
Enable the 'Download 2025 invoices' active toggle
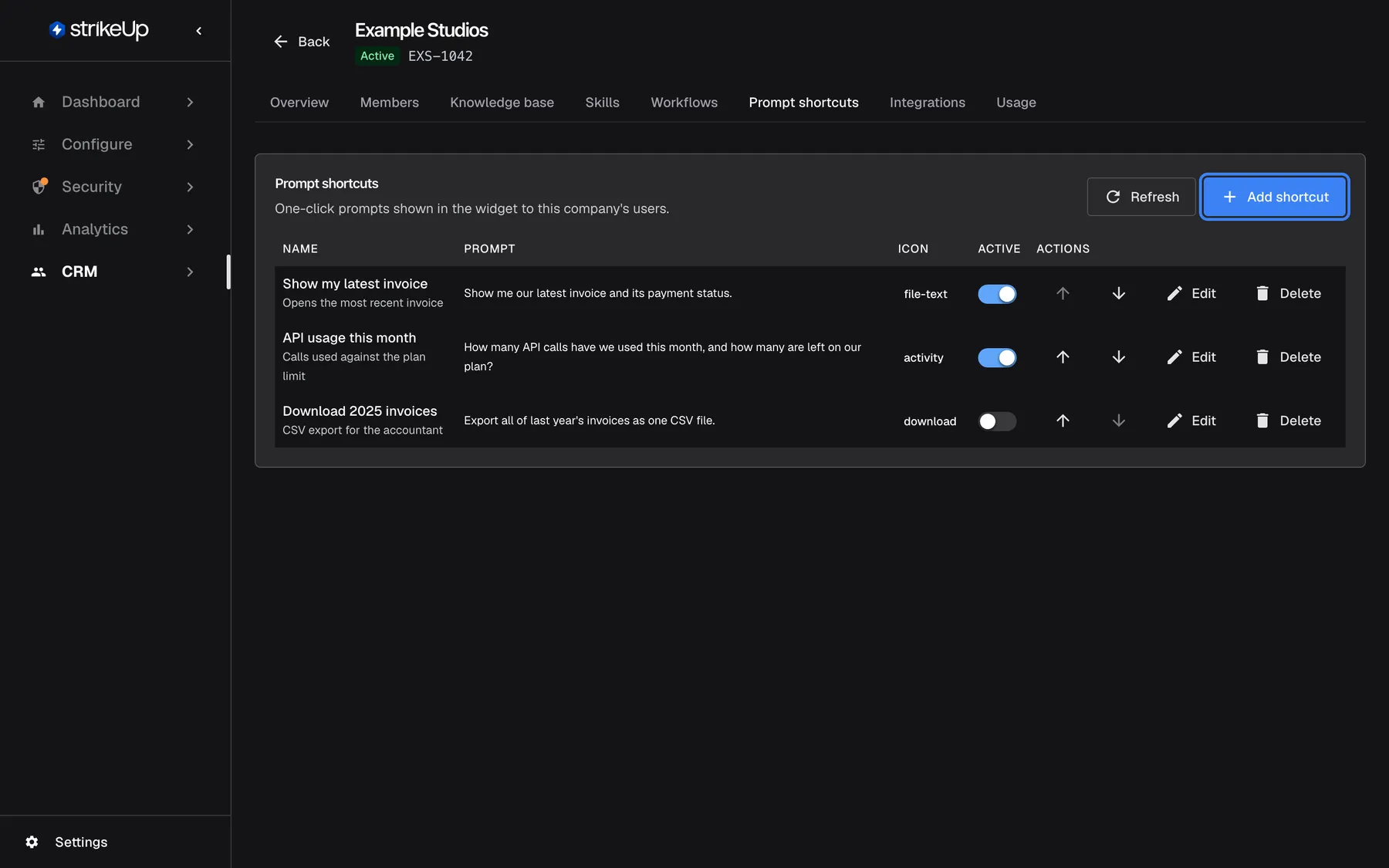coord(997,421)
